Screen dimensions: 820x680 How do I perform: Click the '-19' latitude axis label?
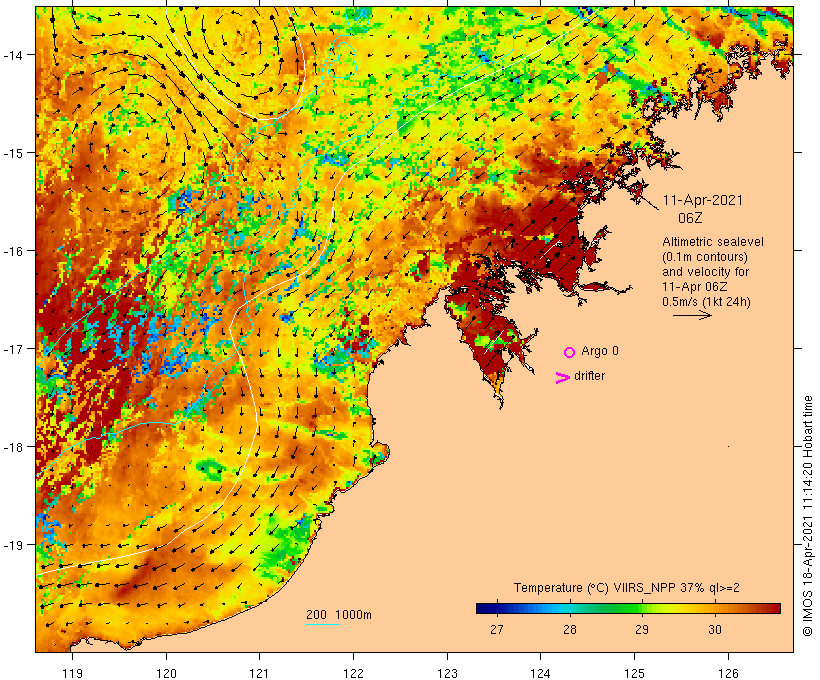tap(13, 545)
